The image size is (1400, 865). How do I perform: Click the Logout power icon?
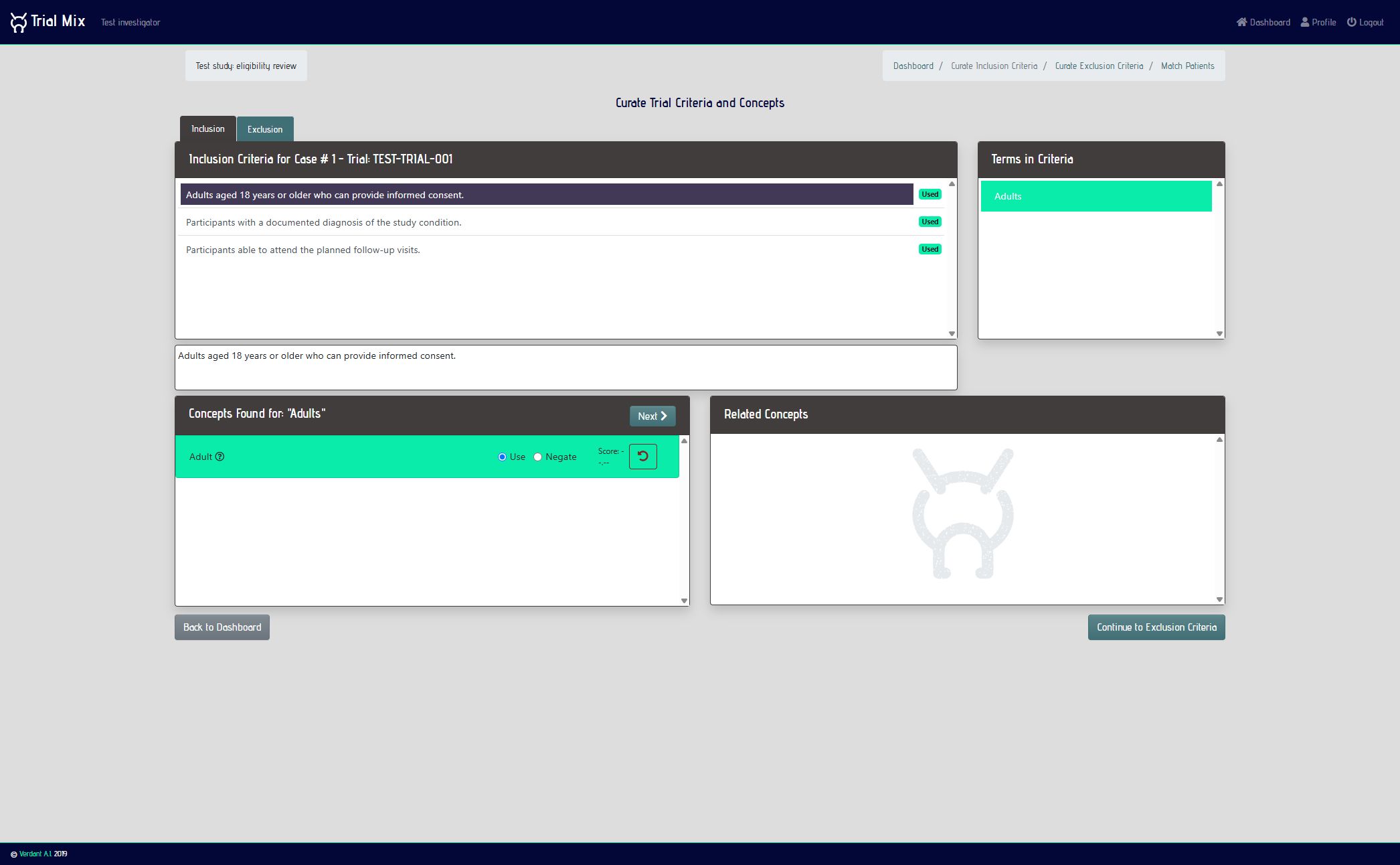1351,22
